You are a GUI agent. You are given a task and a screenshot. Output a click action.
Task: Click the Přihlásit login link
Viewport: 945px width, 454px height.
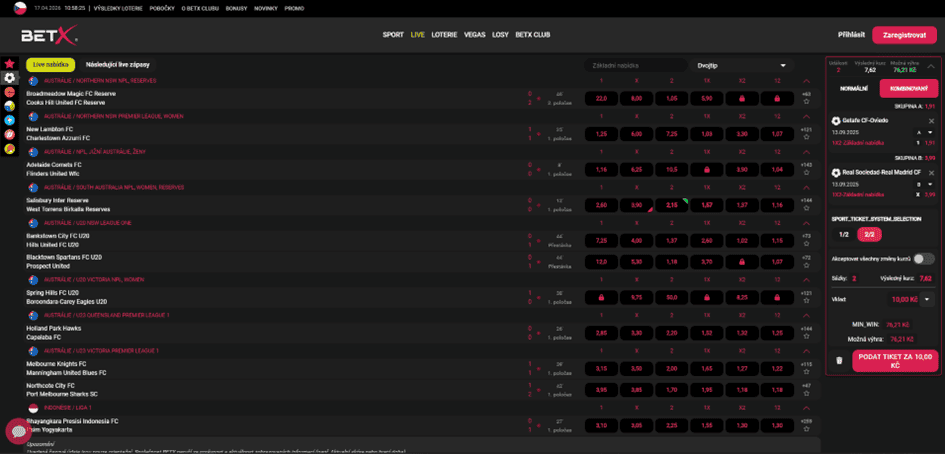852,35
